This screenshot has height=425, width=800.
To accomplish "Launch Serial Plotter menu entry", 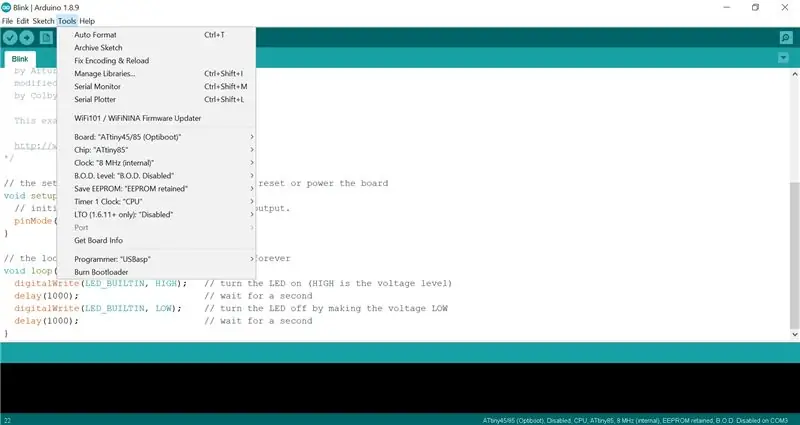I will point(156,99).
